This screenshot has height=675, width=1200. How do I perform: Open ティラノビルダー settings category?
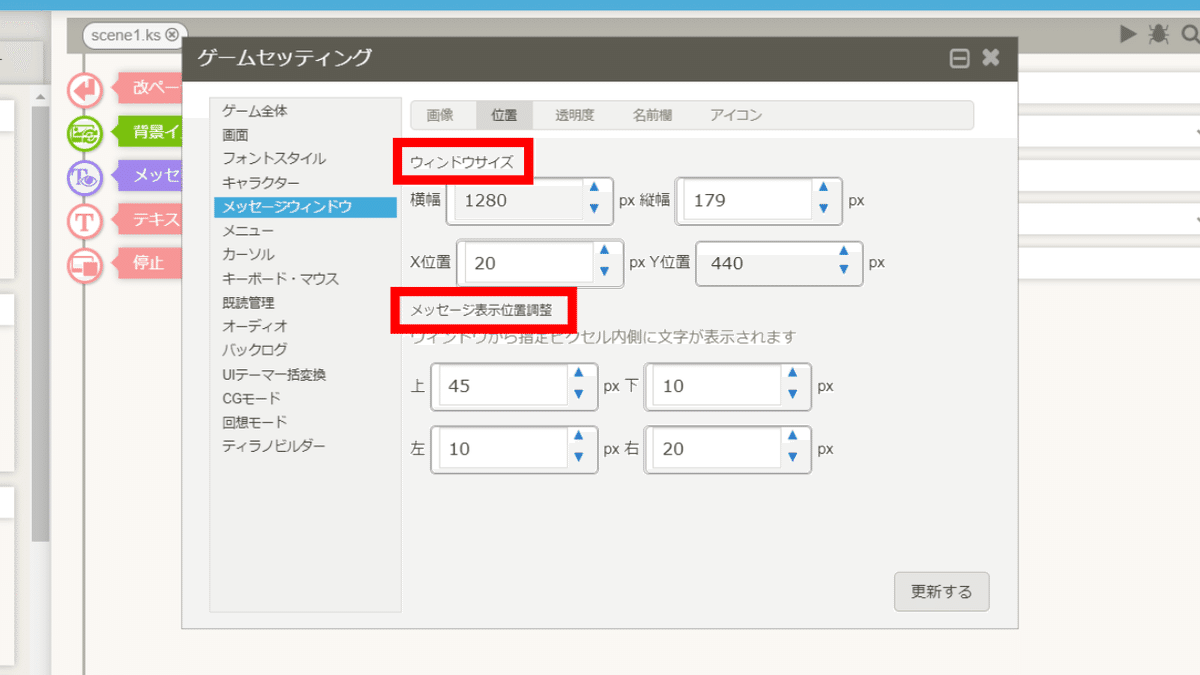point(274,446)
